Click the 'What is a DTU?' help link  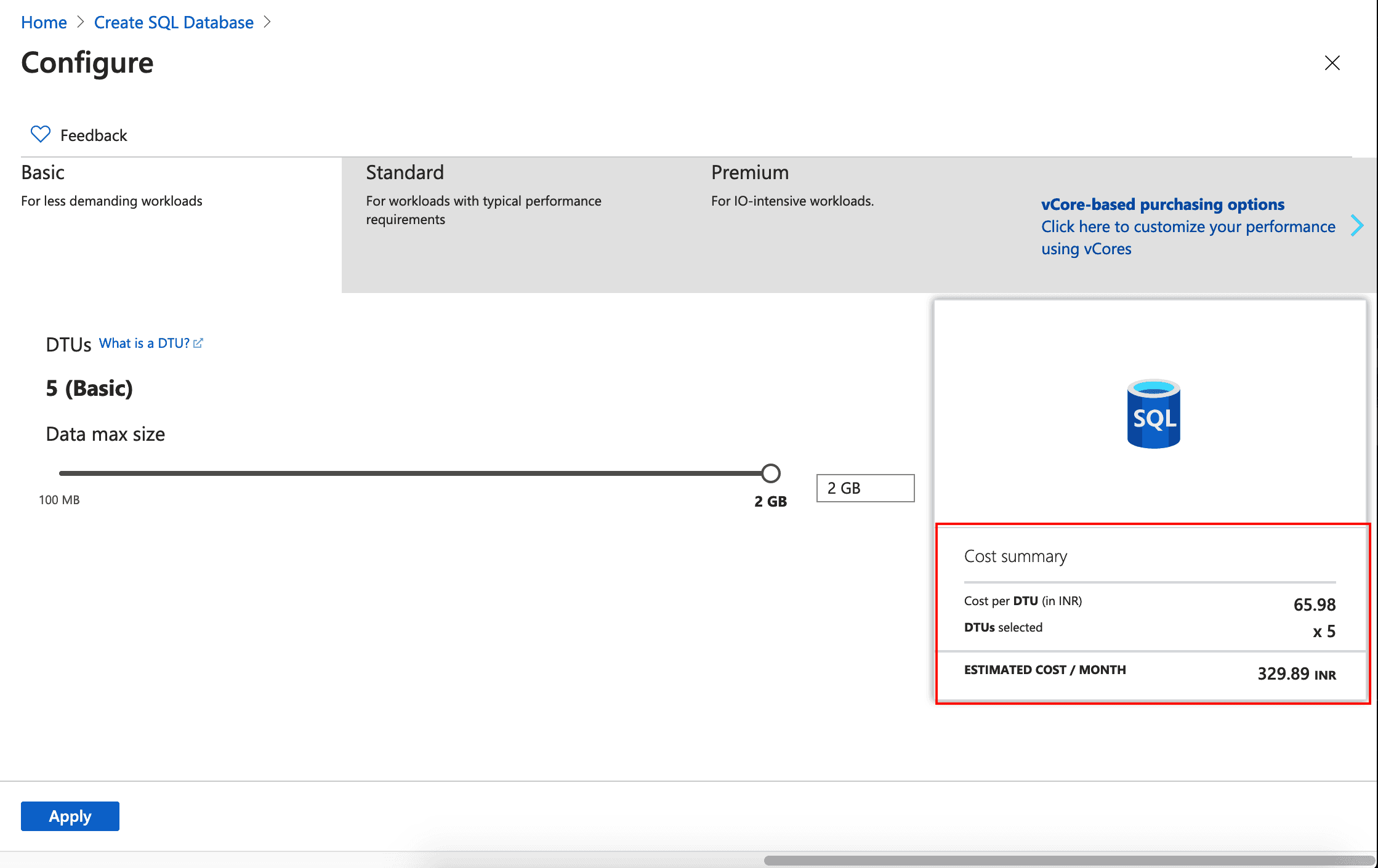[x=150, y=343]
